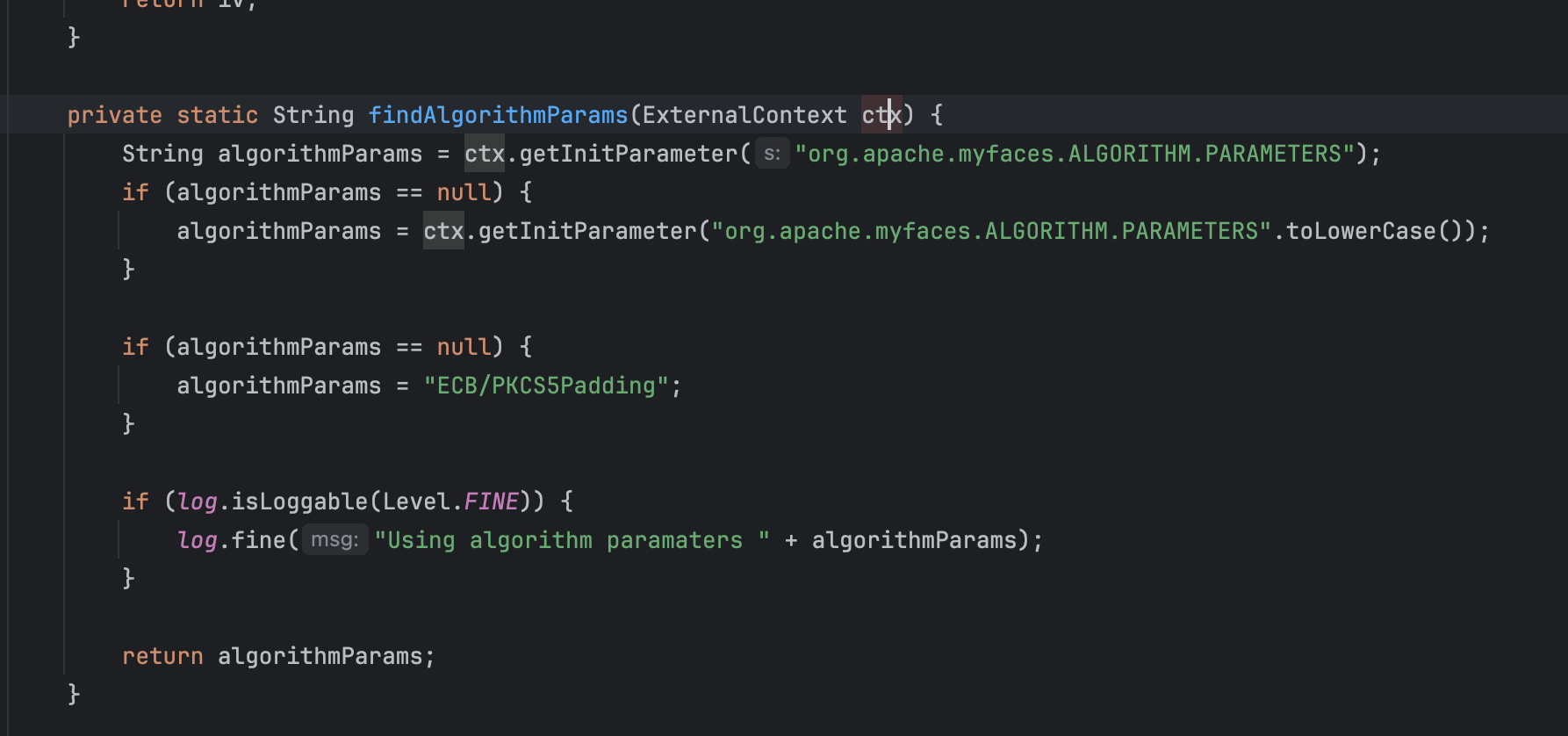Click the isLoggable method call

point(299,501)
